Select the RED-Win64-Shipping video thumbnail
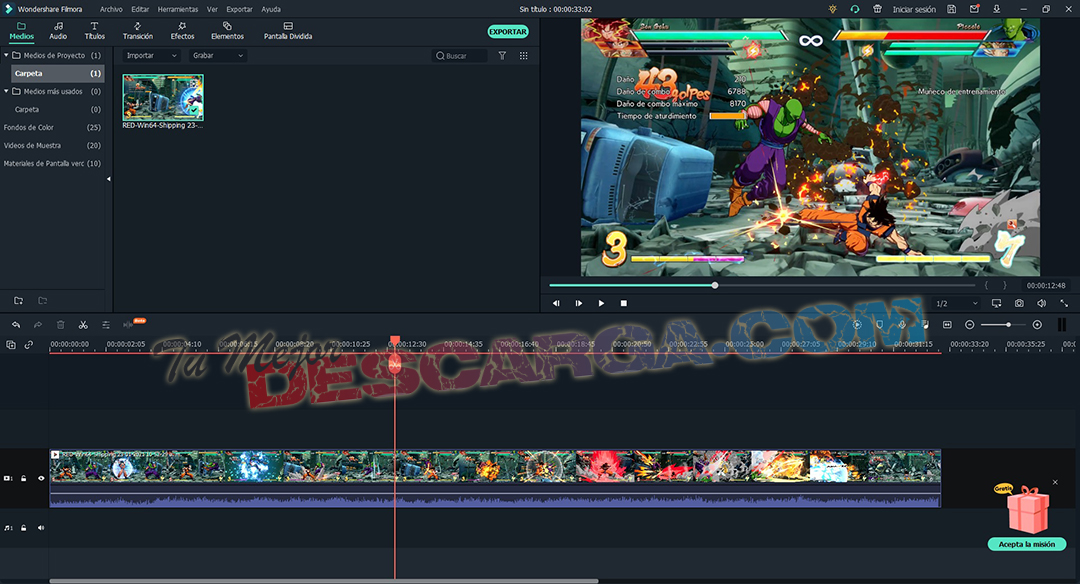This screenshot has height=584, width=1080. (x=163, y=98)
